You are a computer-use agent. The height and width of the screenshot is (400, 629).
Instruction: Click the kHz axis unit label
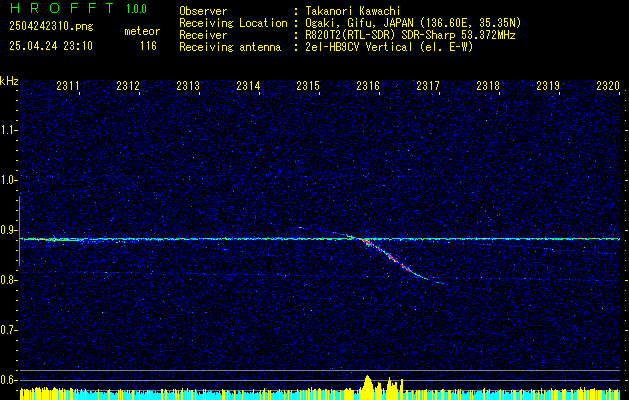[x=9, y=81]
